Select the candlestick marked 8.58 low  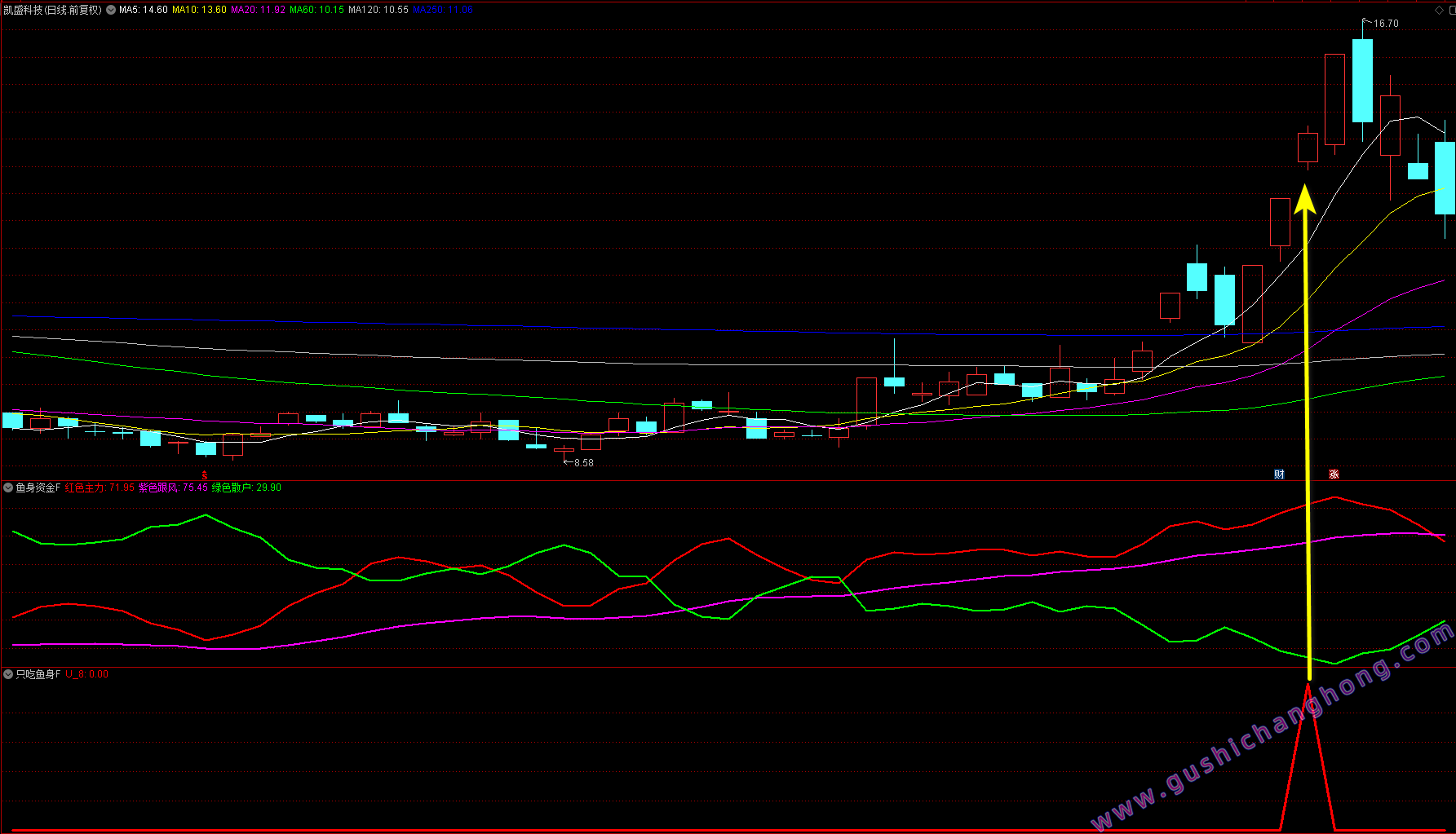564,450
